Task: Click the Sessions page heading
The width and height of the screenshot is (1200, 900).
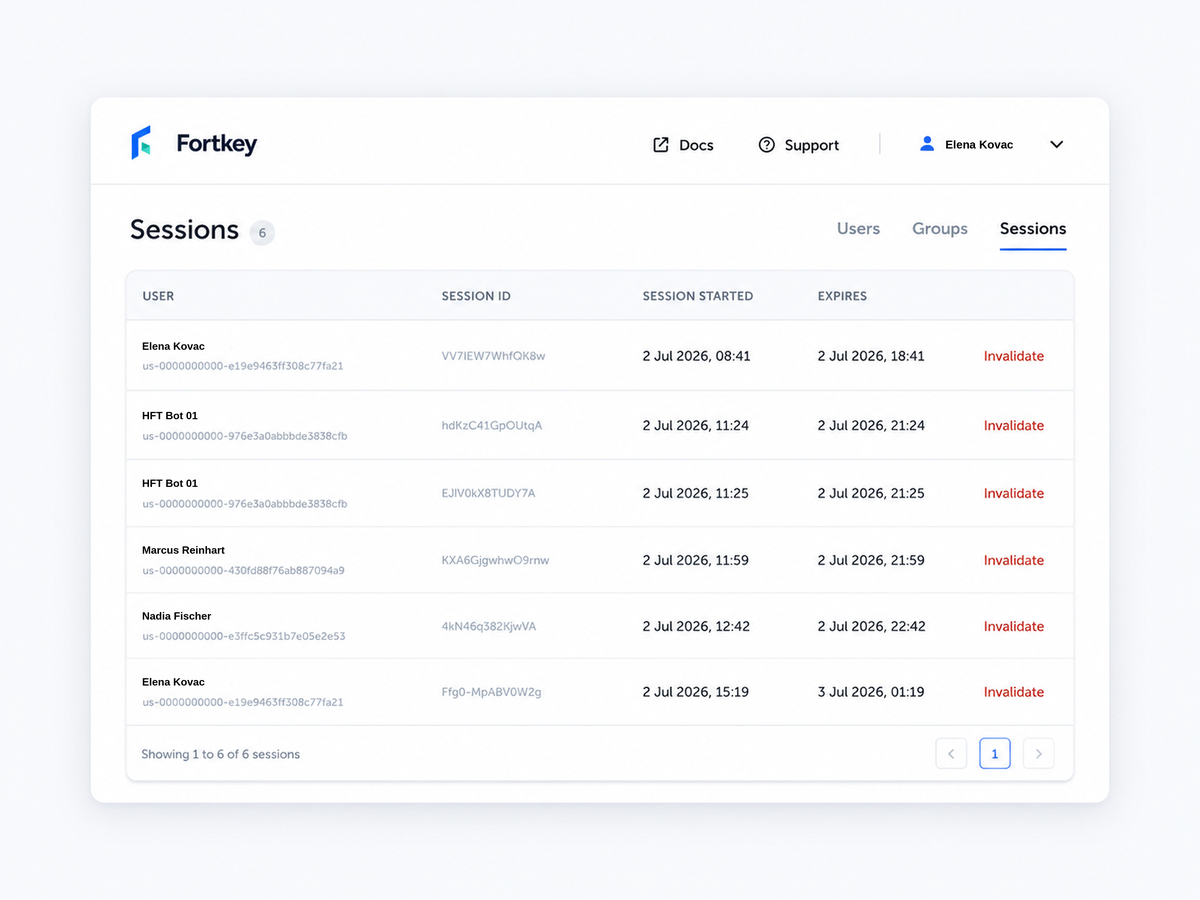Action: coord(184,230)
